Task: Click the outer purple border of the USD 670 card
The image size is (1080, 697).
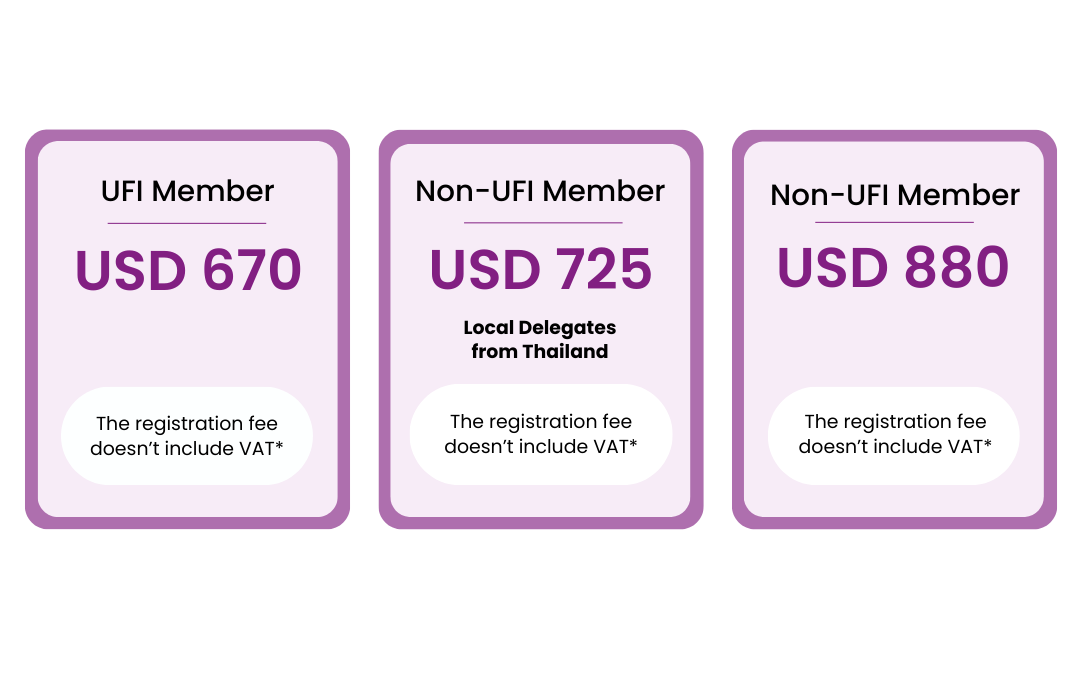Action: (x=31, y=330)
